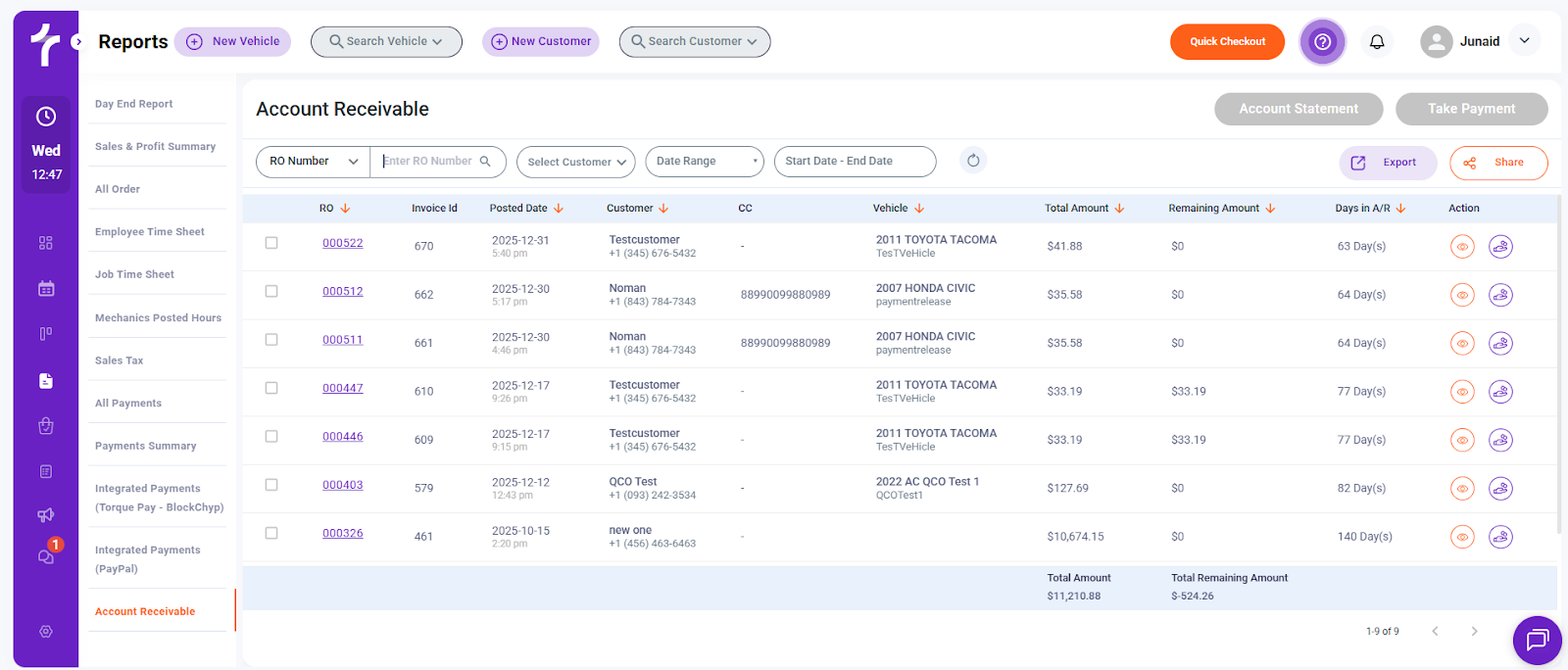Go to Payments Summary report
This screenshot has width=1568, height=670.
(x=146, y=446)
